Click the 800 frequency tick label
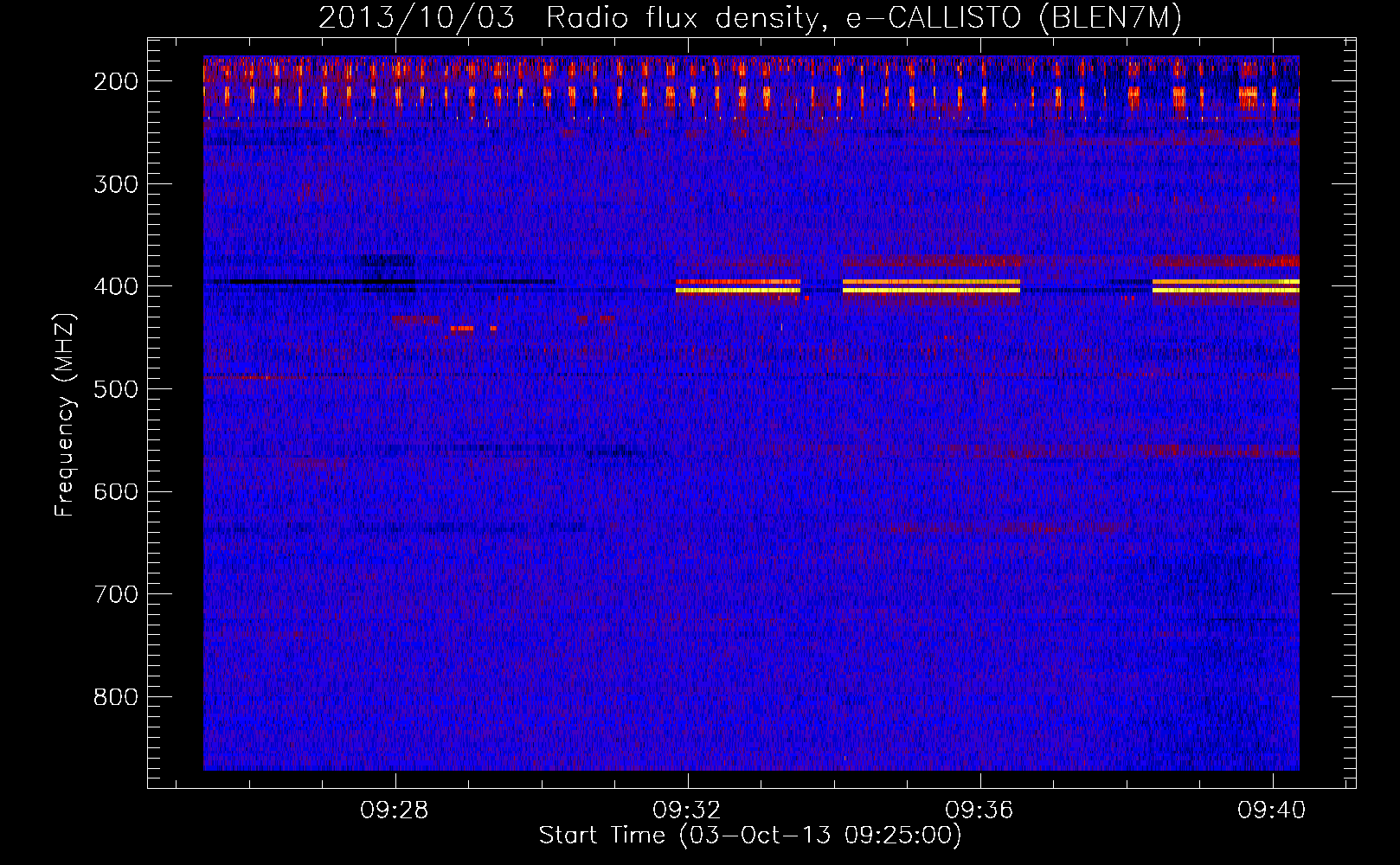Viewport: 1400px width, 865px height. [115, 697]
